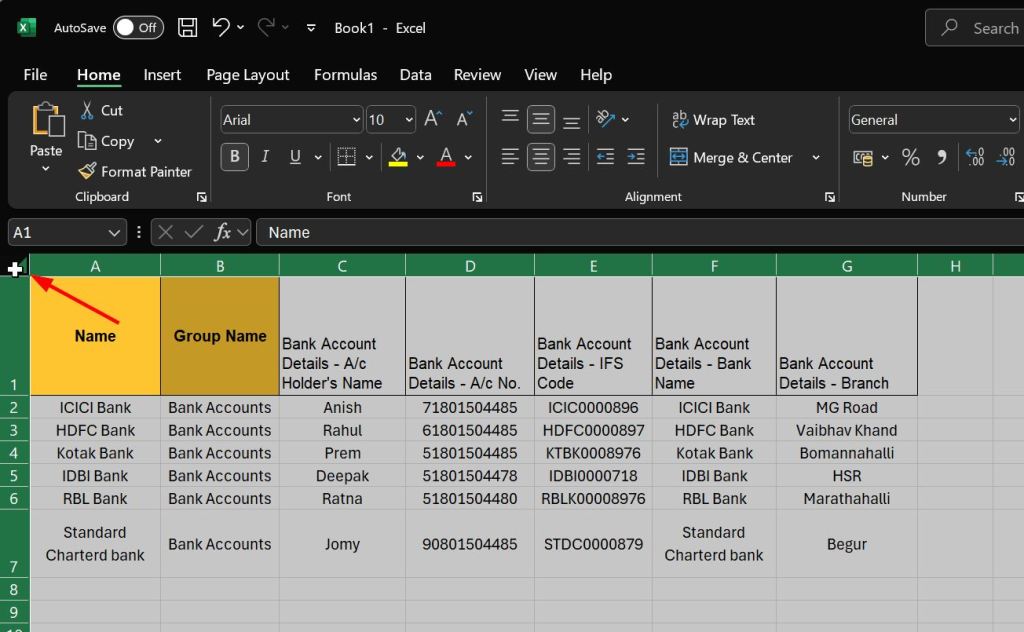Select column D header
The height and width of the screenshot is (632, 1024).
[x=470, y=266]
